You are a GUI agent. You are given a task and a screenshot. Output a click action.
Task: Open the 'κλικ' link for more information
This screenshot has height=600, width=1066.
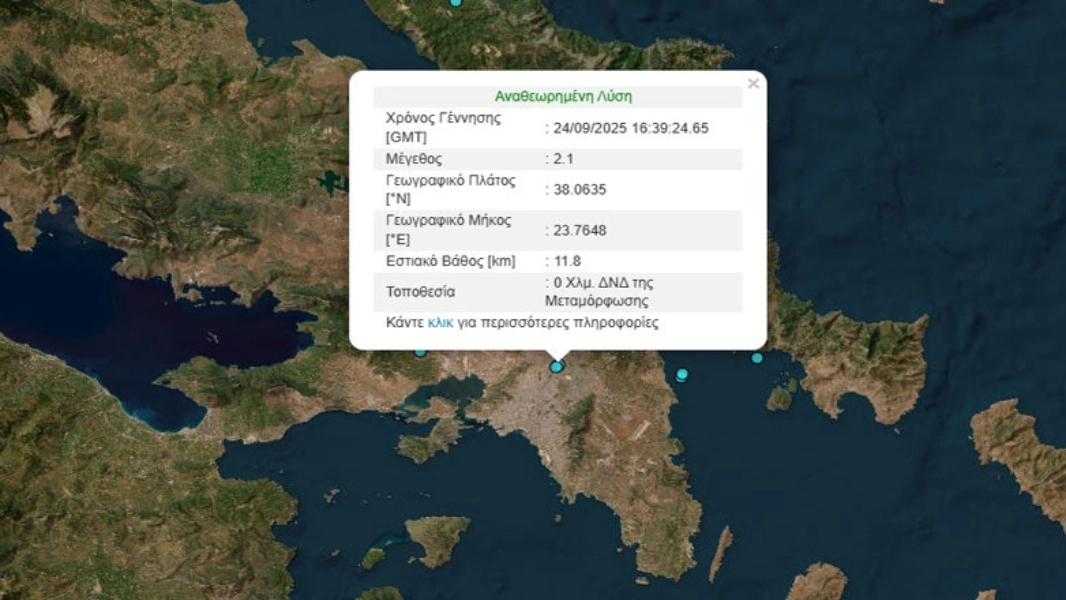(440, 323)
